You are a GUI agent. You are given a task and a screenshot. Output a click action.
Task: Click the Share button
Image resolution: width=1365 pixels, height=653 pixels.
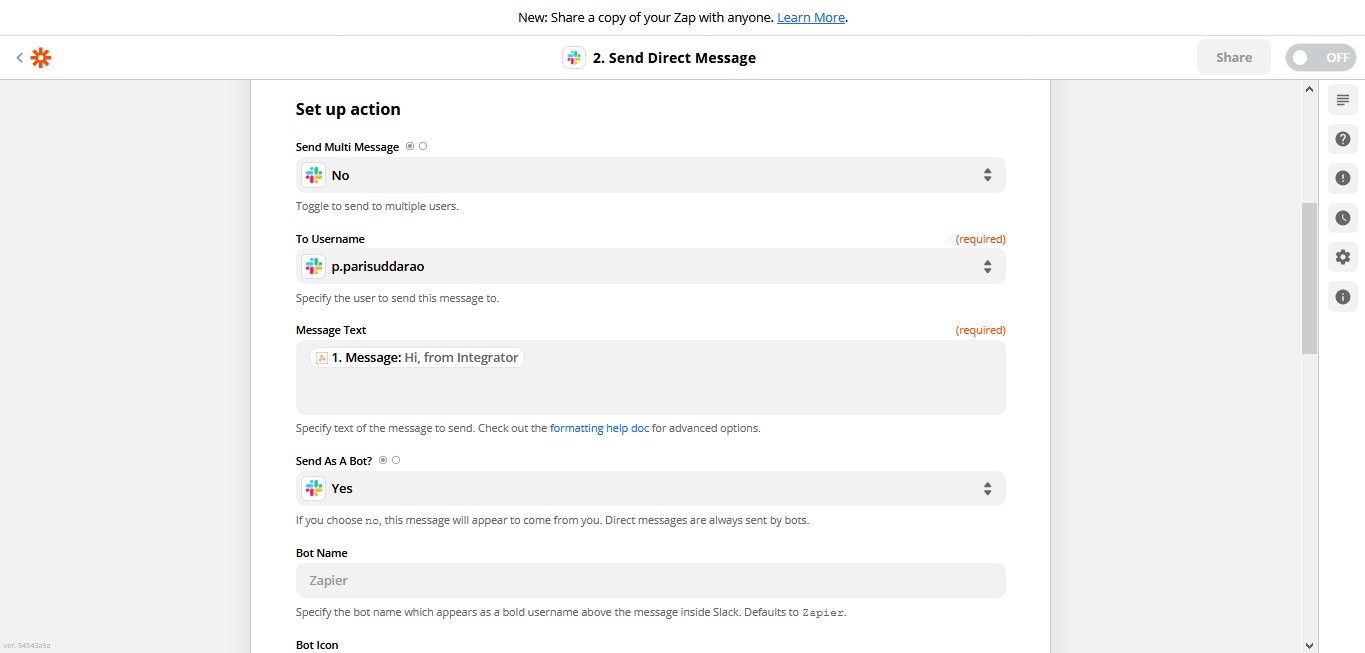(x=1233, y=58)
